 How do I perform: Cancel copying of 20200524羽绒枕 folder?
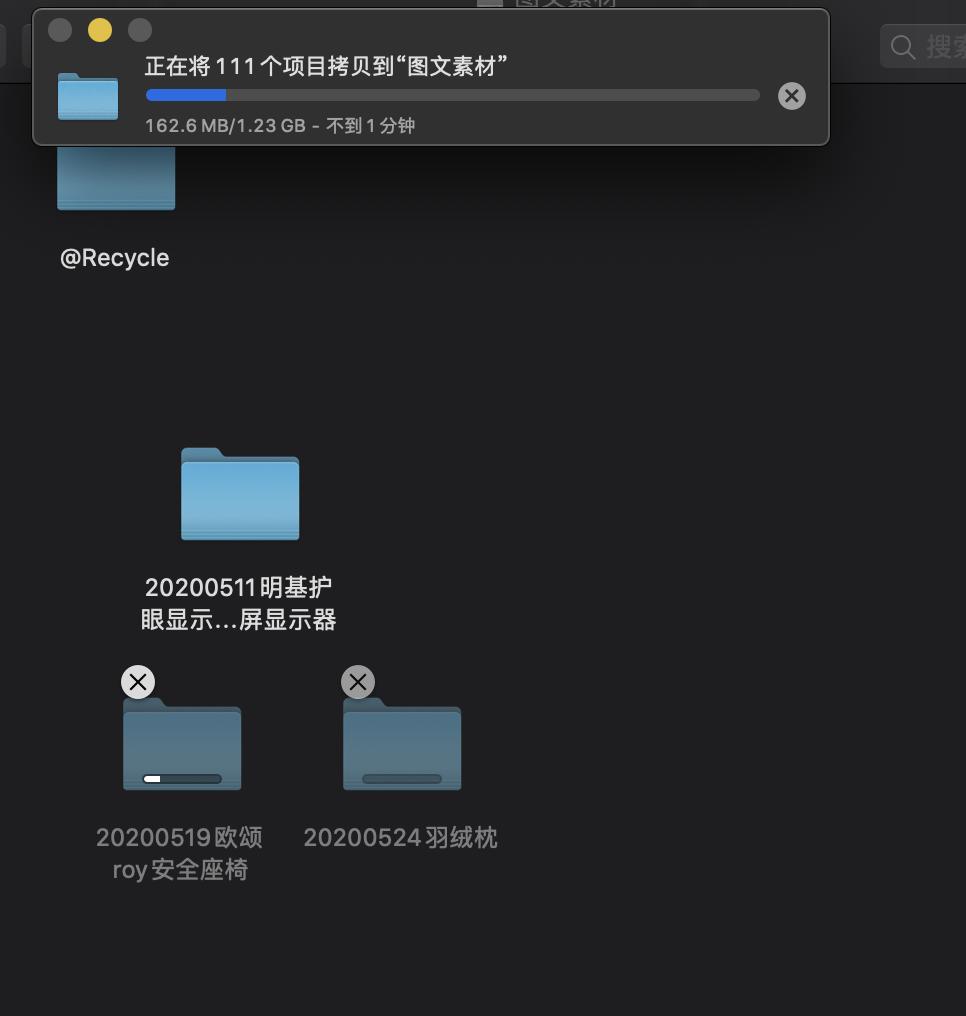(x=358, y=682)
